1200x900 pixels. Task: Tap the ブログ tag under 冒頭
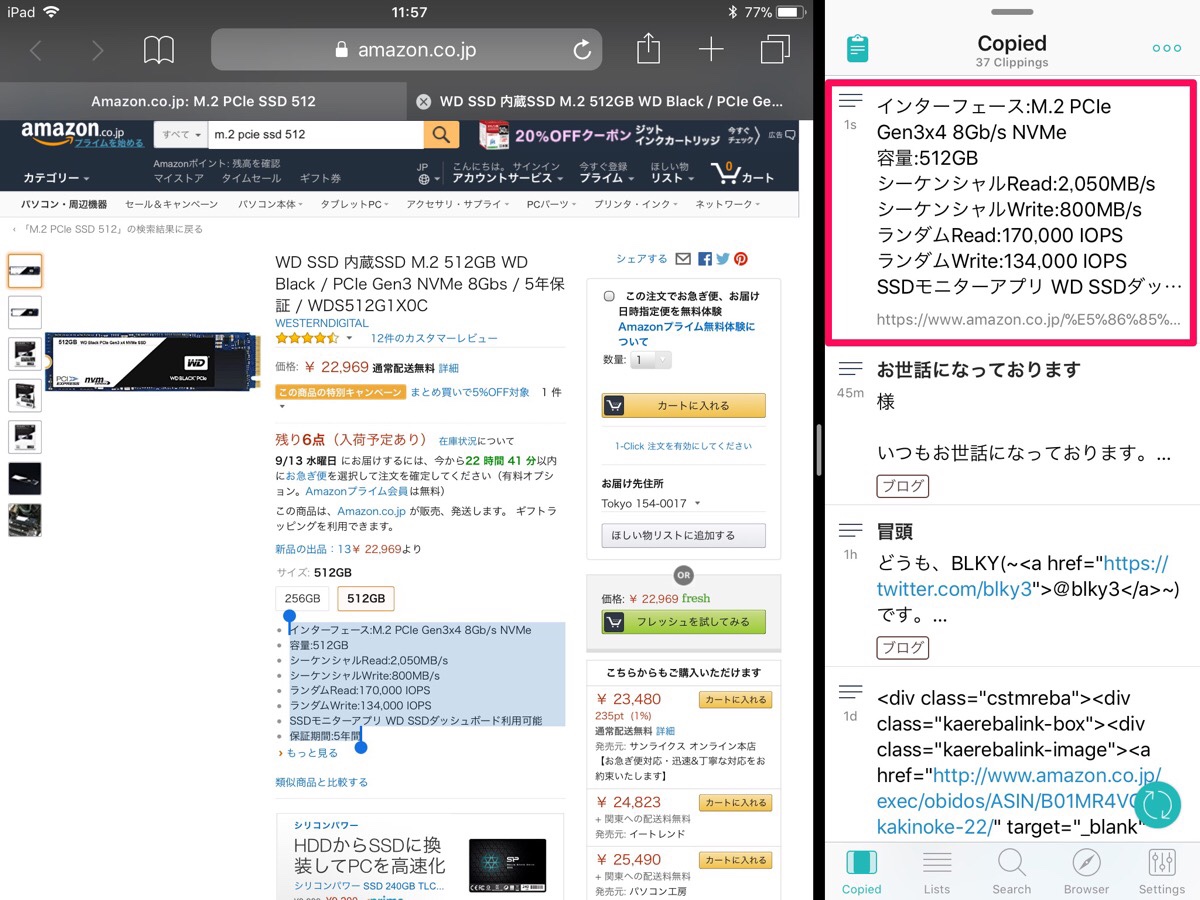click(903, 647)
